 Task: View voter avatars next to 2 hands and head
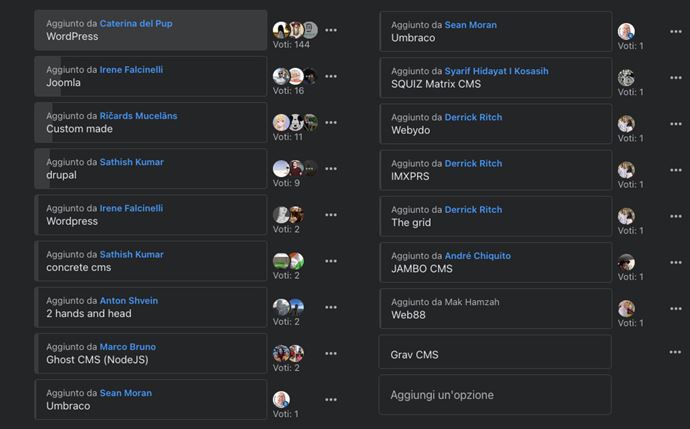click(x=288, y=307)
